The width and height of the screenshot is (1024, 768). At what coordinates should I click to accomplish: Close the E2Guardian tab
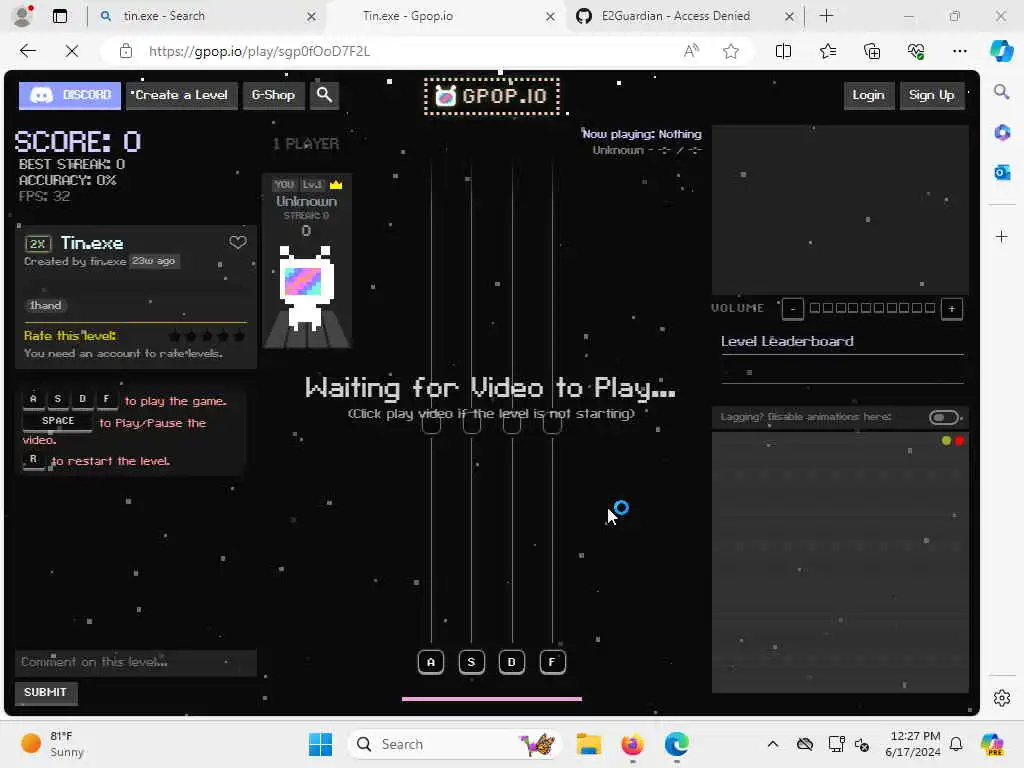point(790,16)
